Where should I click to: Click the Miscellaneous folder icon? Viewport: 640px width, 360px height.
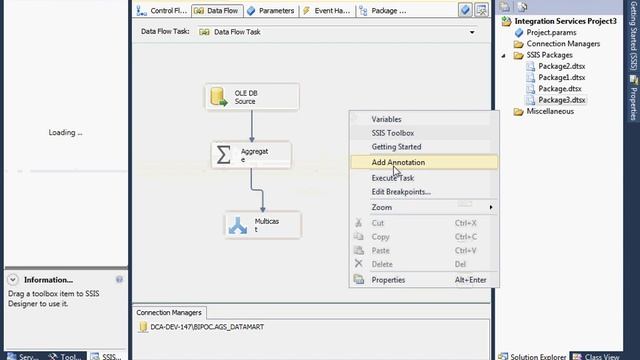[x=518, y=111]
